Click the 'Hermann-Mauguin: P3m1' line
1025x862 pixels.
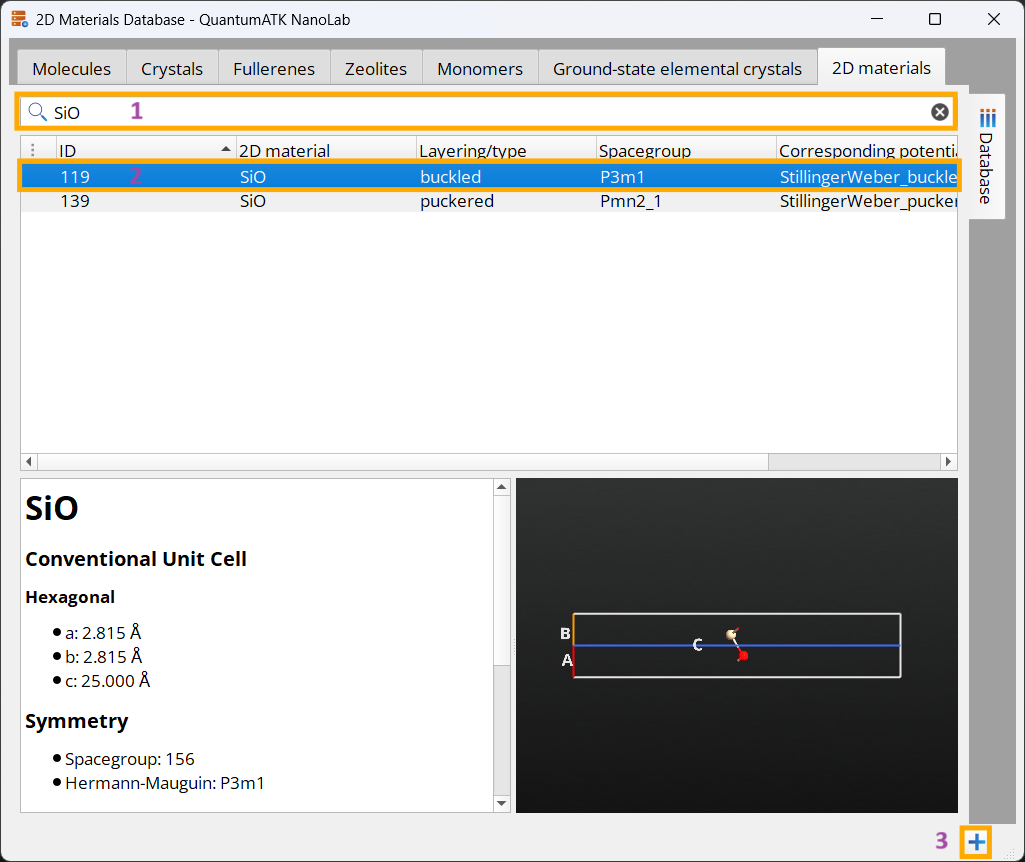click(x=165, y=783)
